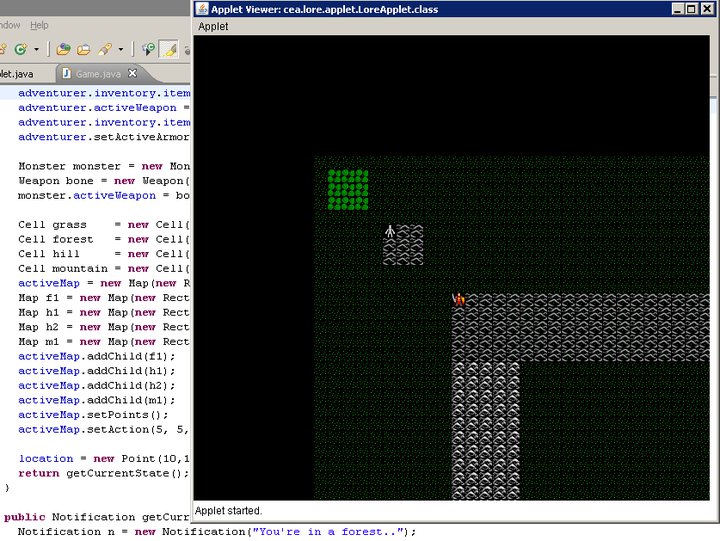Click the 'activeMap.addChild(f1);' code line
The image size is (720, 541).
pos(96,356)
